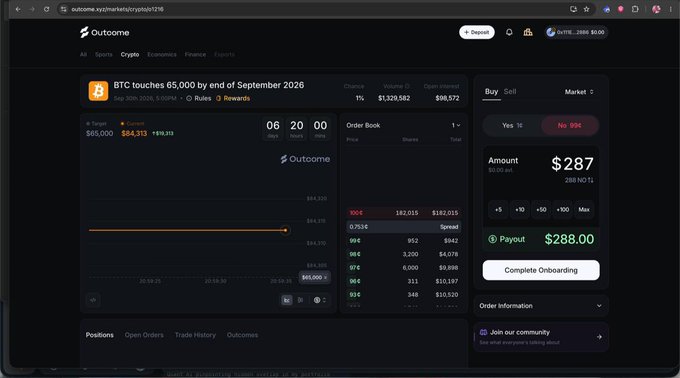Open the browser three-dot menu
The height and width of the screenshot is (378, 680).
click(670, 9)
